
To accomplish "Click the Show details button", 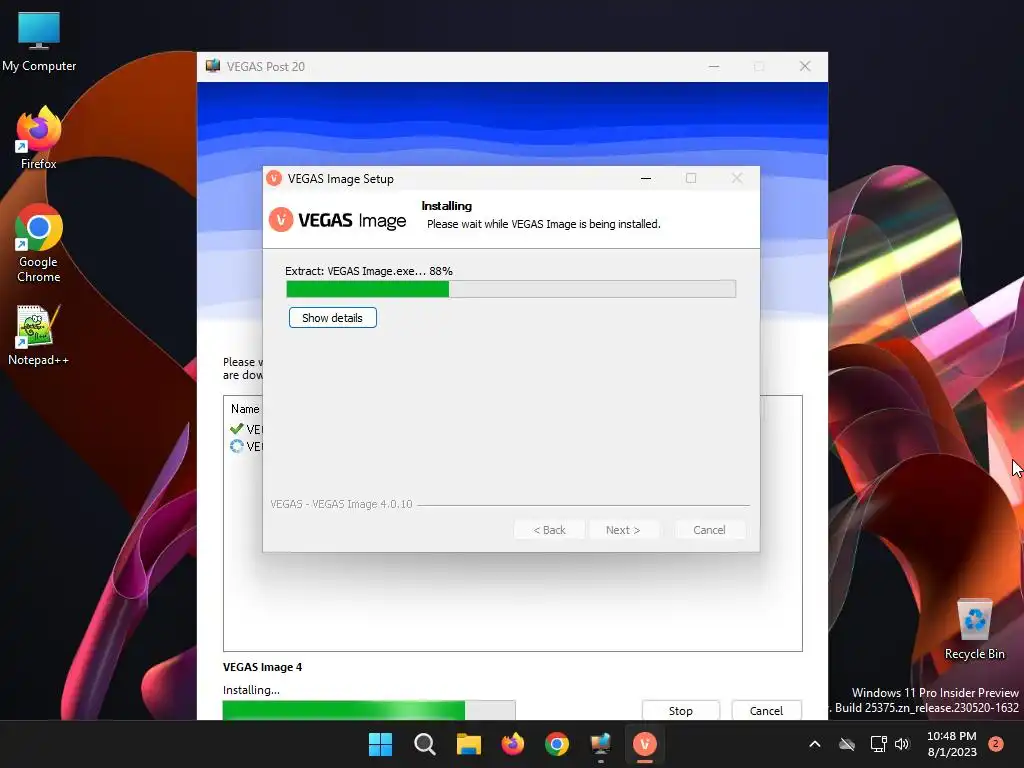I will tap(332, 318).
